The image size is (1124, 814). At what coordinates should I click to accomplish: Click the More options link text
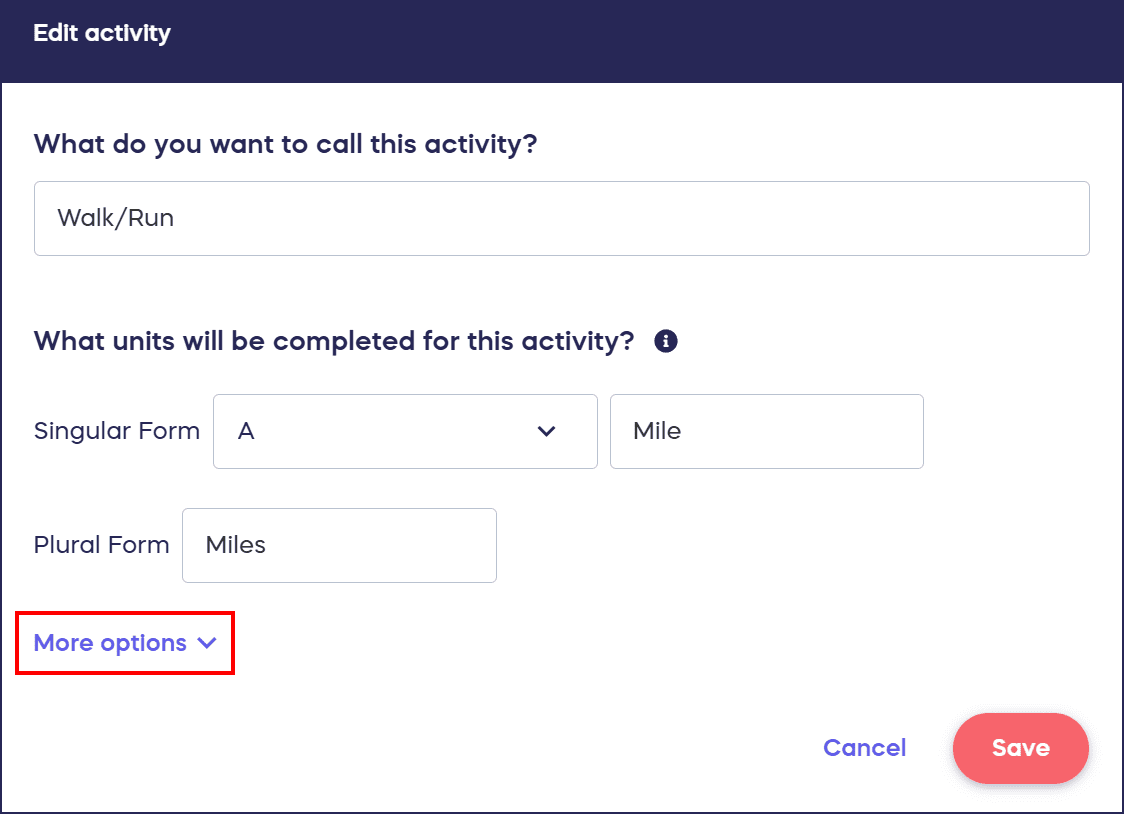tap(110, 643)
